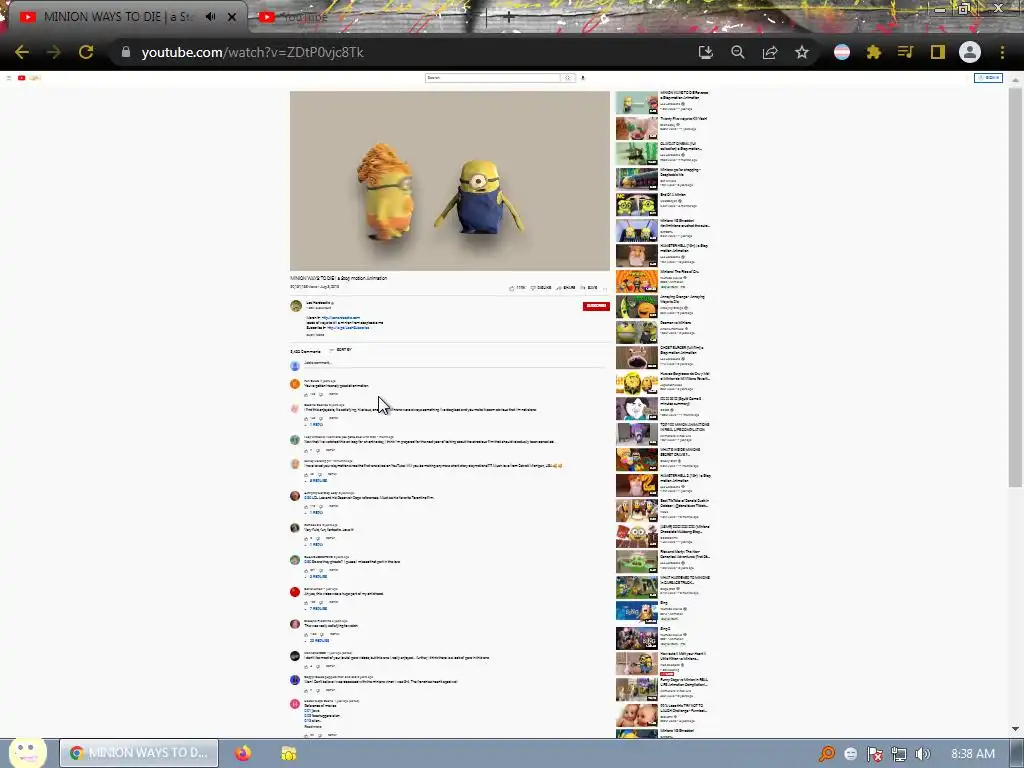Open the Start menu smiley button
Image resolution: width=1024 pixels, height=768 pixels.
pyautogui.click(x=27, y=752)
